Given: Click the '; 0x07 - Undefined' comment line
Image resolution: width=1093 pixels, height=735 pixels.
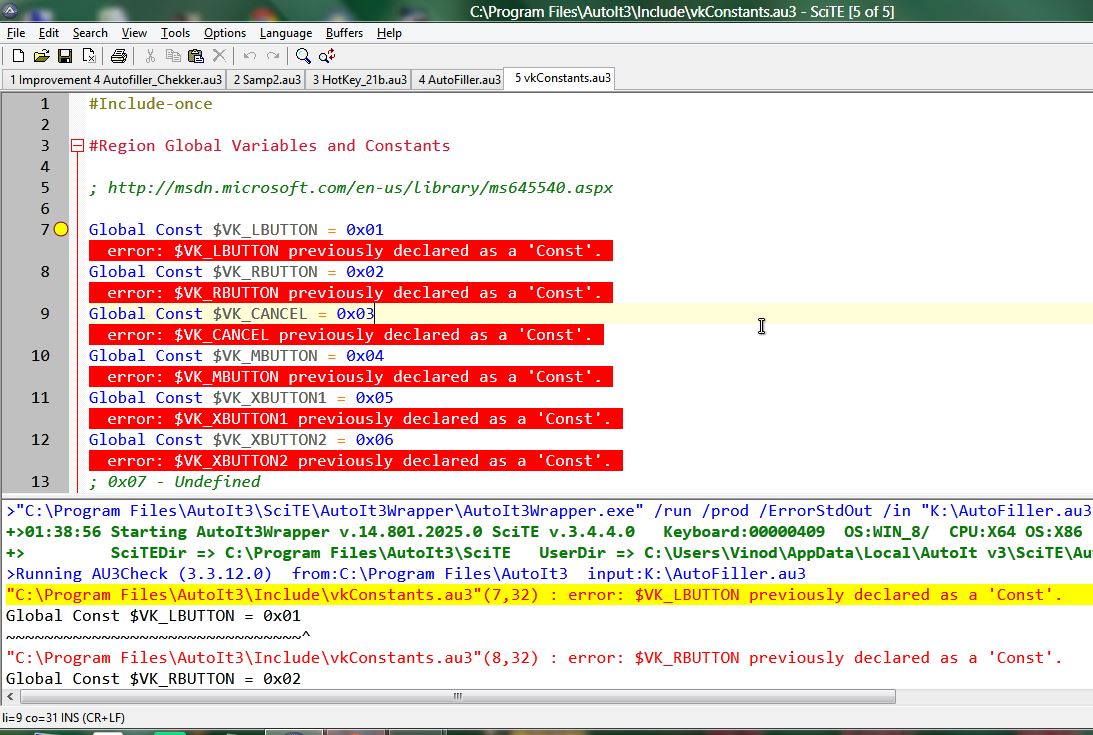Looking at the screenshot, I should 174,481.
